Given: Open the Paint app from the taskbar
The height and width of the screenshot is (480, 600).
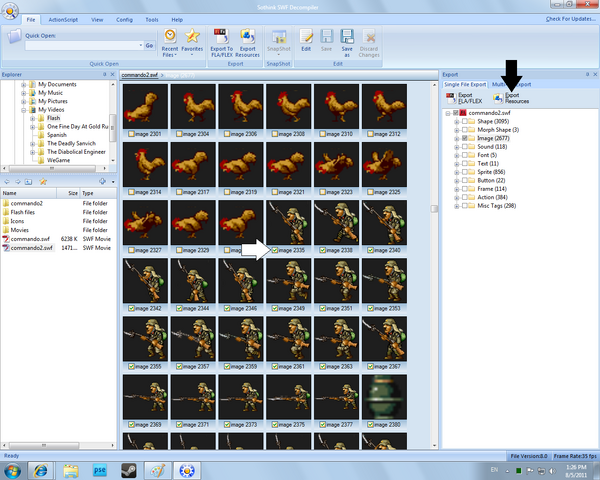Looking at the screenshot, I should 158,470.
